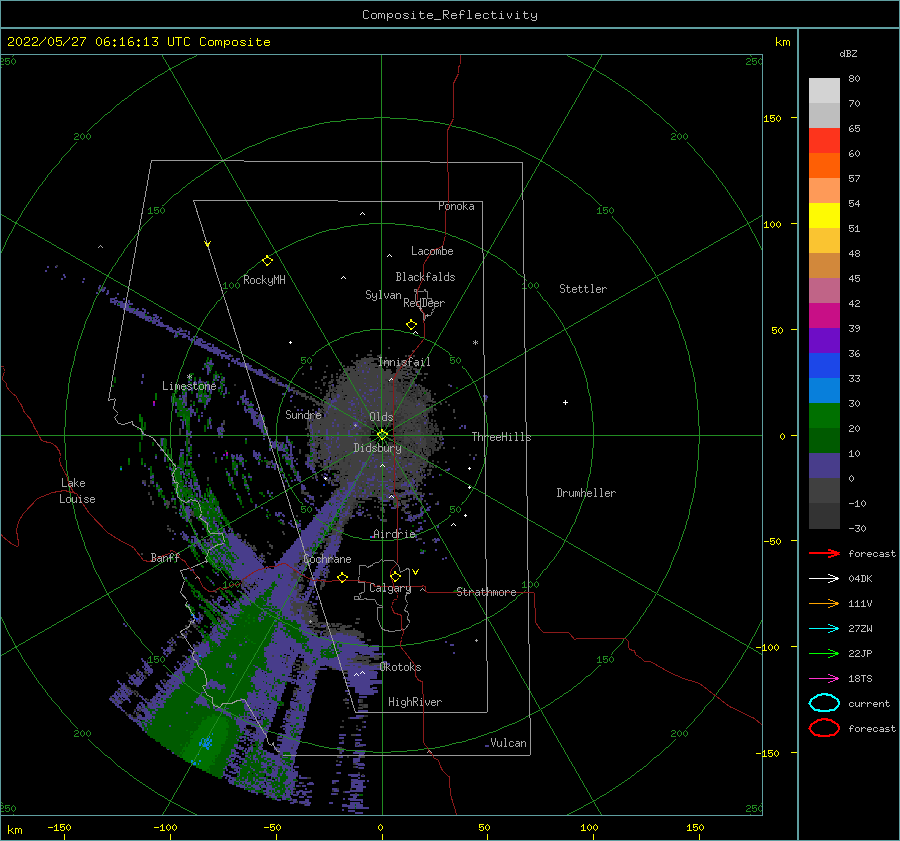Click the cyan current oval icon

pos(824,703)
